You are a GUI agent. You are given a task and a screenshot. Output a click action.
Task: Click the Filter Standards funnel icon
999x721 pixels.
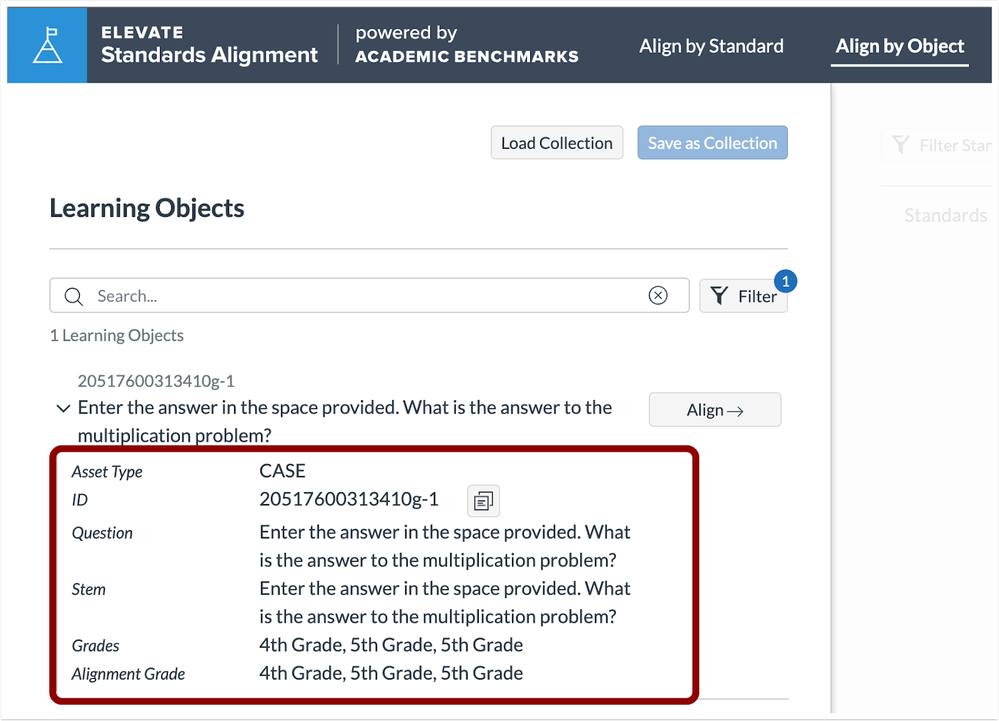900,145
